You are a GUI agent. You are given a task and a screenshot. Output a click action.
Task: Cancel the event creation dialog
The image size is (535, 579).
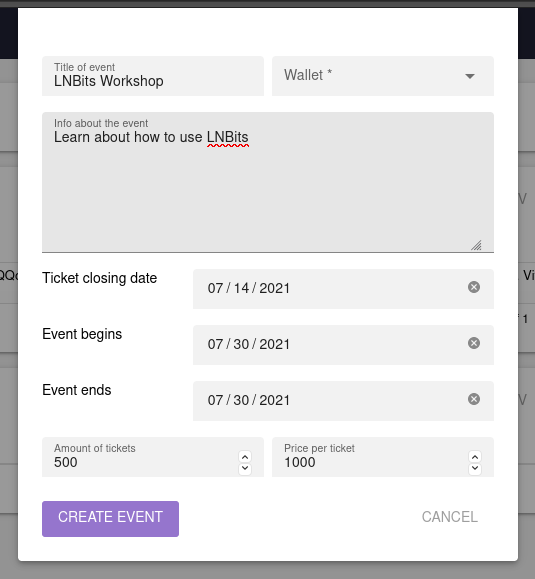(449, 517)
